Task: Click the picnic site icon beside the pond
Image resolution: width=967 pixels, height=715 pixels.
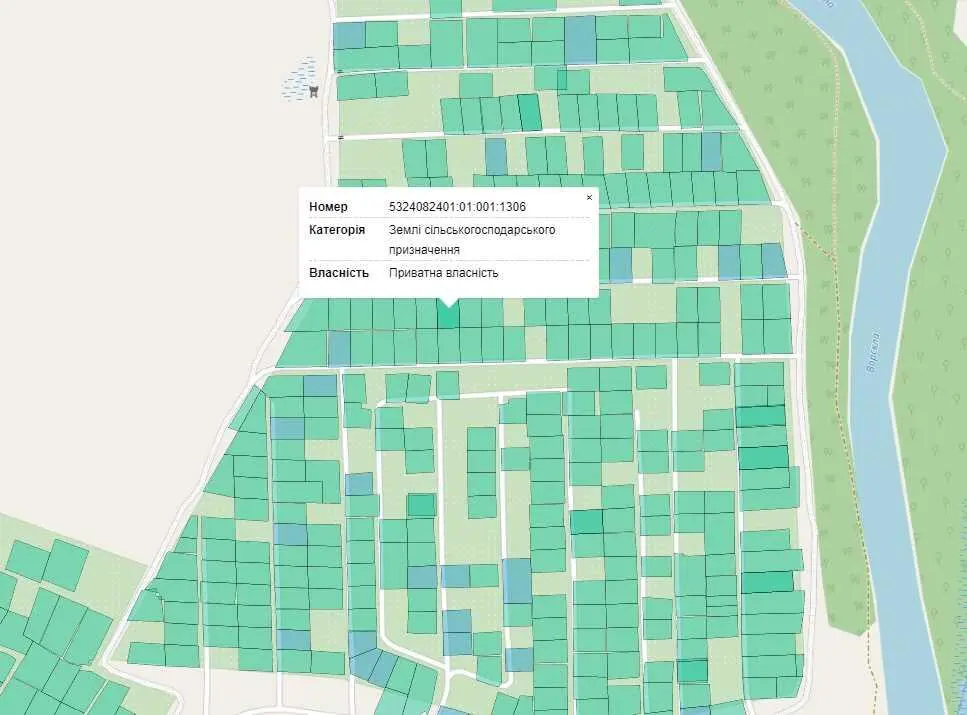Action: [314, 91]
